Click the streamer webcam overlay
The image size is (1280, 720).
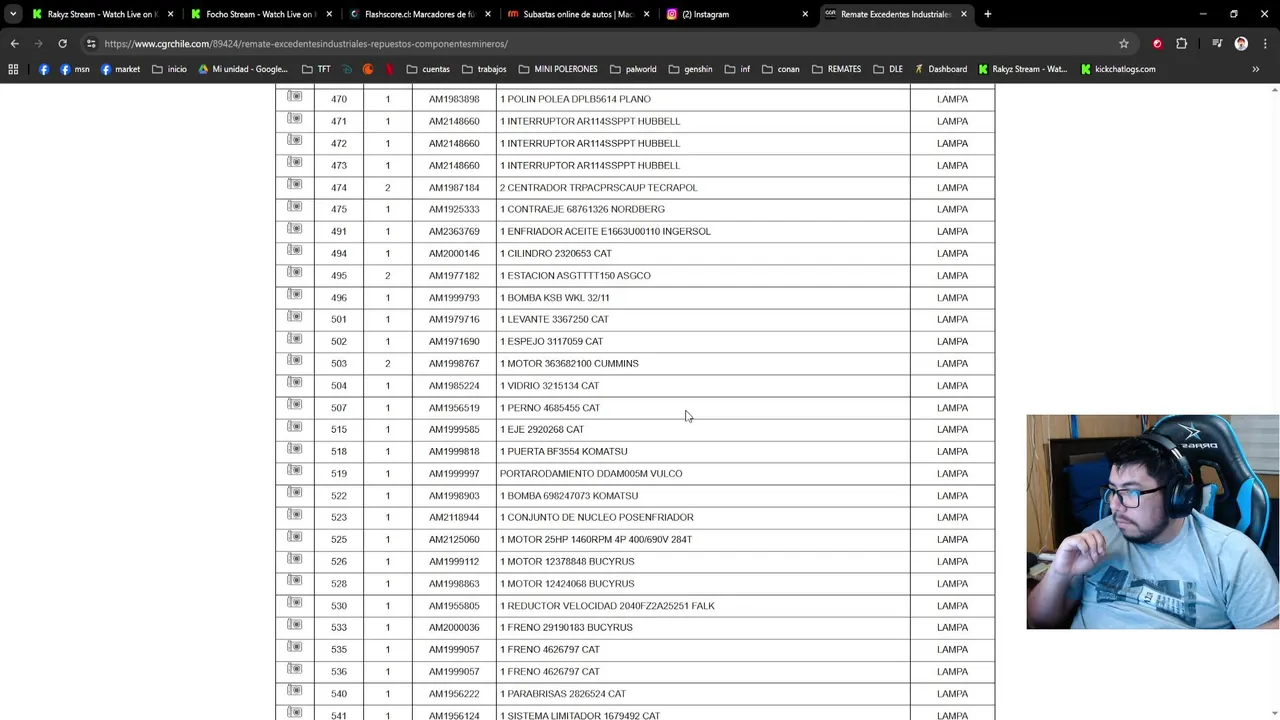1152,522
